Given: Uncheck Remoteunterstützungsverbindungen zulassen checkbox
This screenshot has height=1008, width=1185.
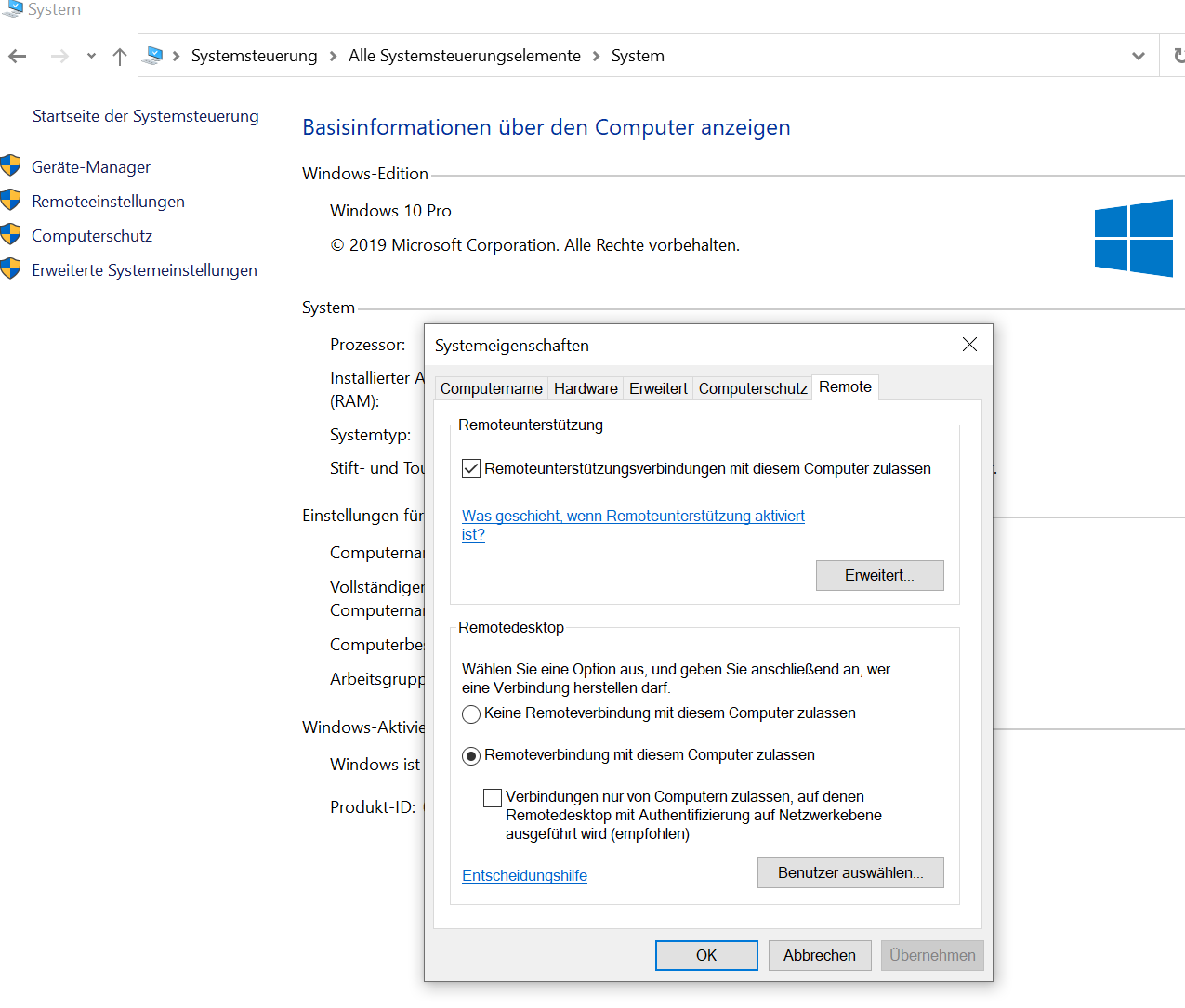Looking at the screenshot, I should coord(471,469).
